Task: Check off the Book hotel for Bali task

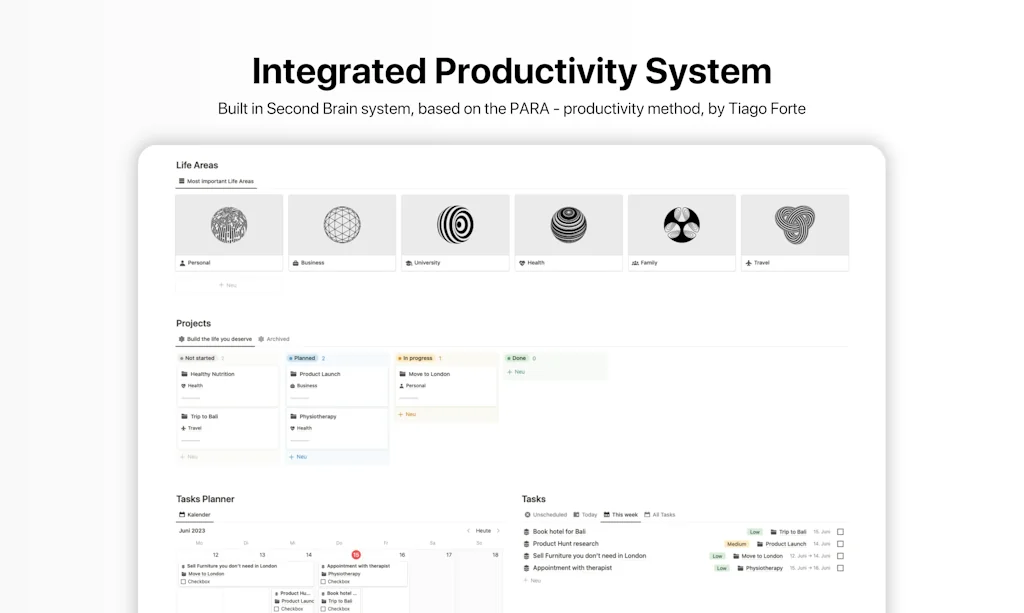Action: 840,531
